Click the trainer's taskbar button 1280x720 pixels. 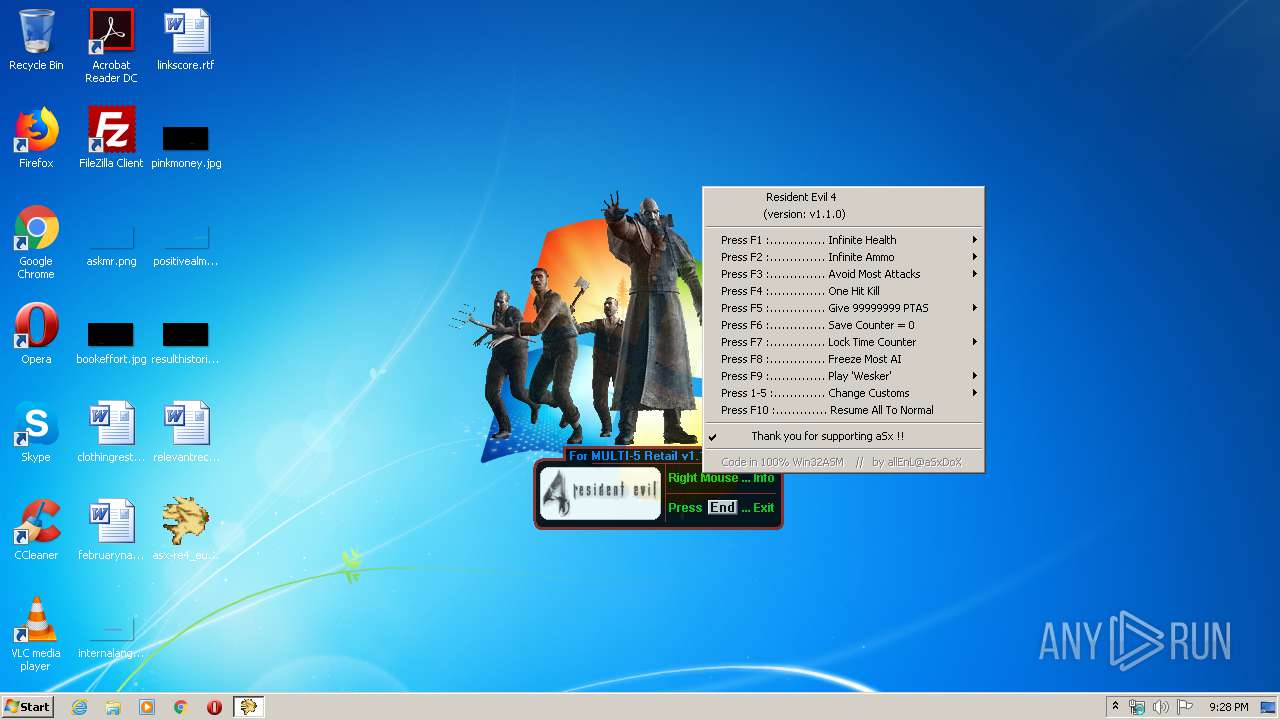(248, 707)
